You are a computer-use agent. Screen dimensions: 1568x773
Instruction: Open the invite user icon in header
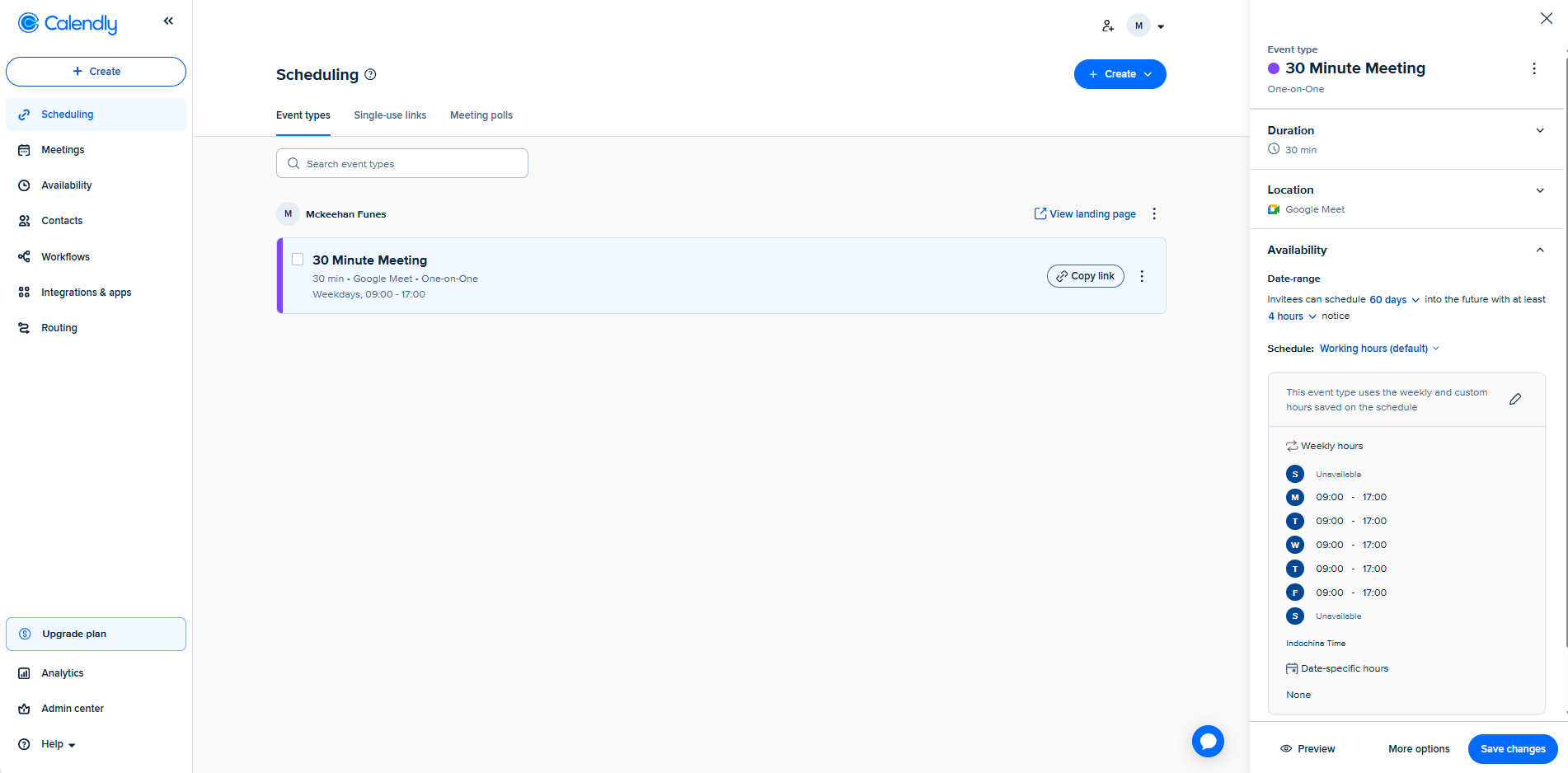pos(1108,26)
